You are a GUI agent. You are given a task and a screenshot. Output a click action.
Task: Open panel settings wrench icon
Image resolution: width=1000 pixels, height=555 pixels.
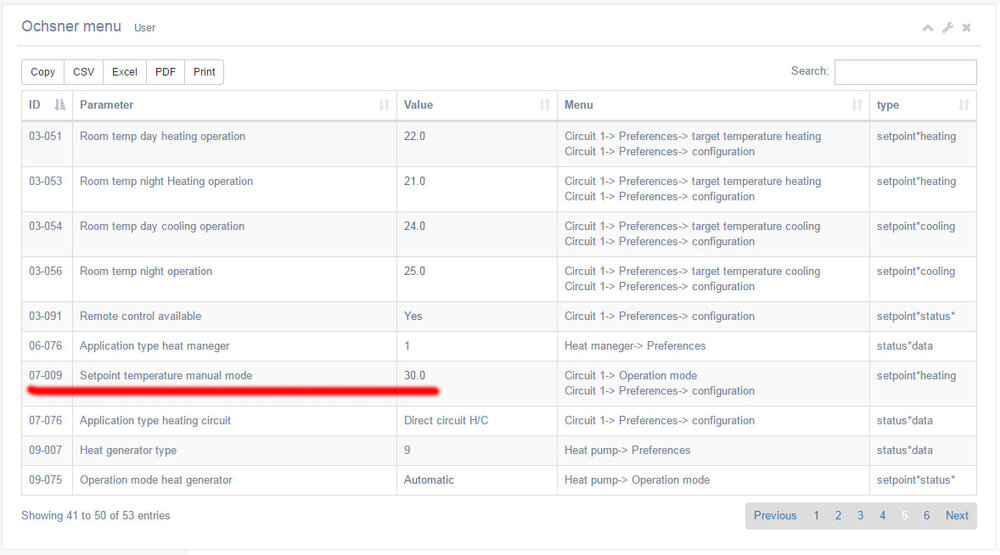point(948,28)
